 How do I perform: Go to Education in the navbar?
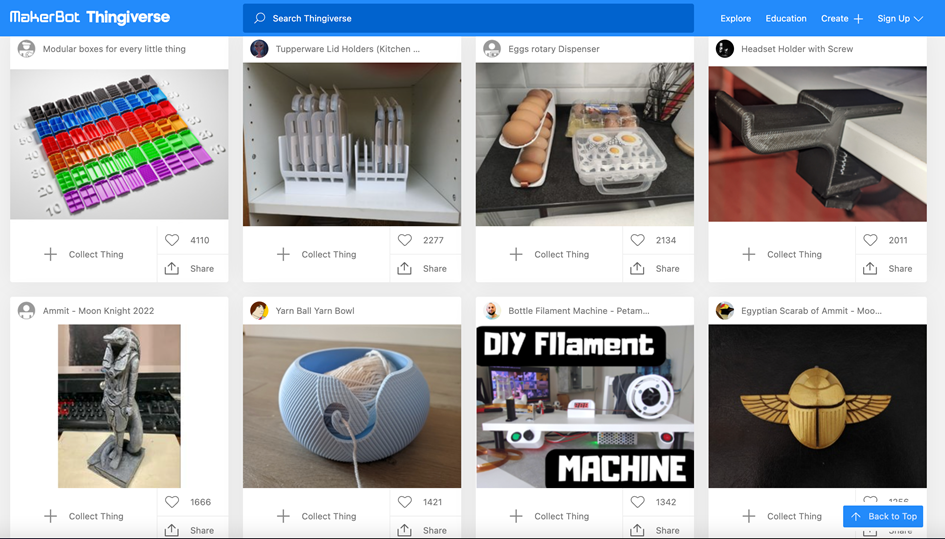(x=786, y=18)
